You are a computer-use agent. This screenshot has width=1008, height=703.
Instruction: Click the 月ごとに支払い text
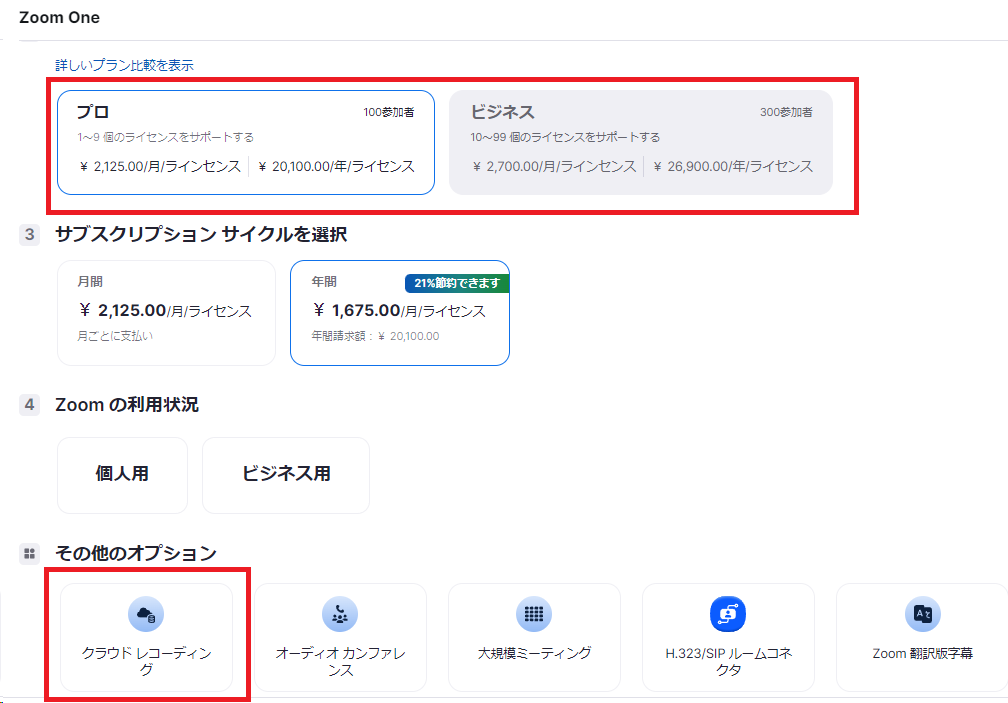pyautogui.click(x=115, y=336)
